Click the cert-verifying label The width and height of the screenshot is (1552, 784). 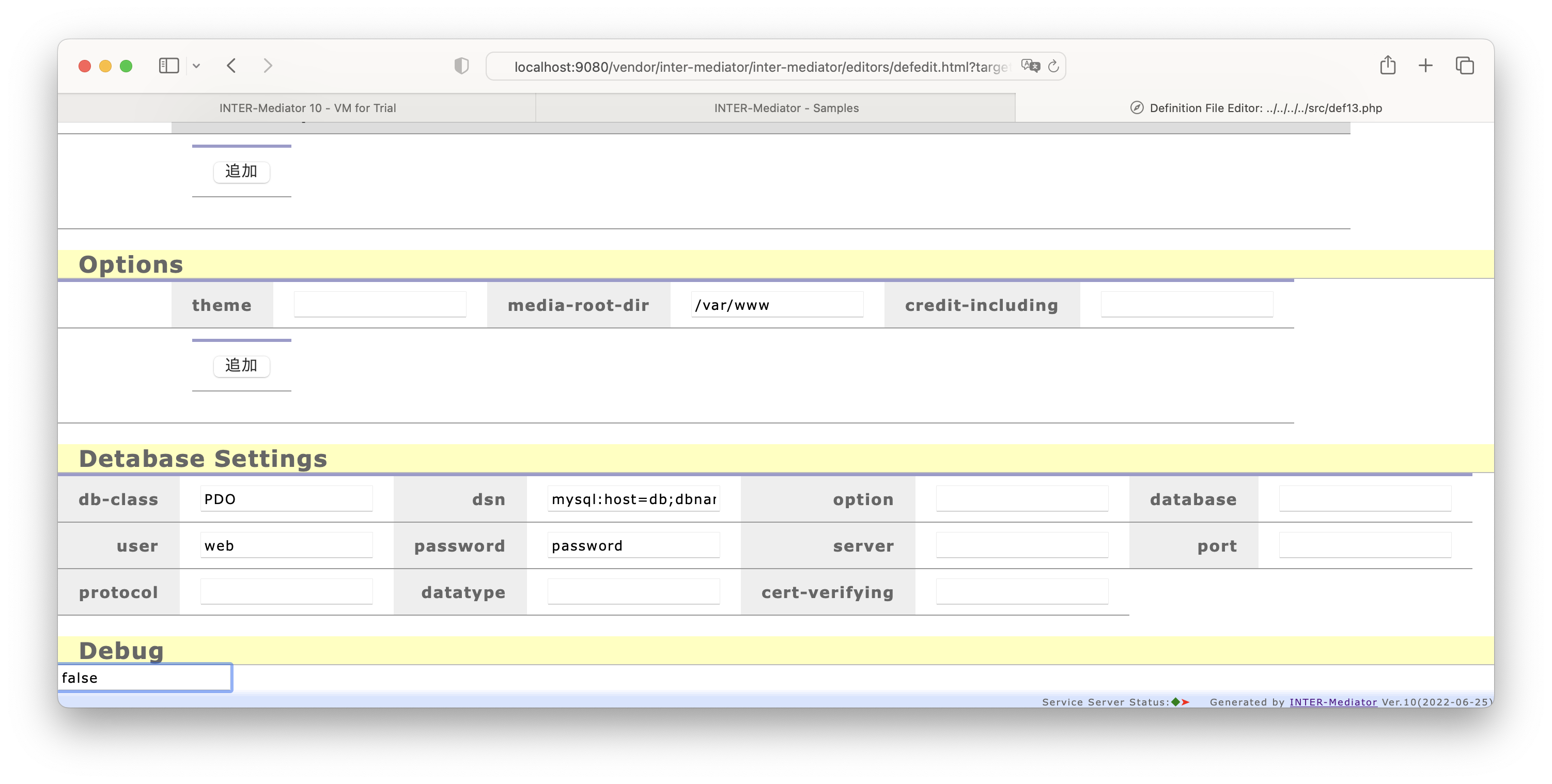(x=827, y=592)
